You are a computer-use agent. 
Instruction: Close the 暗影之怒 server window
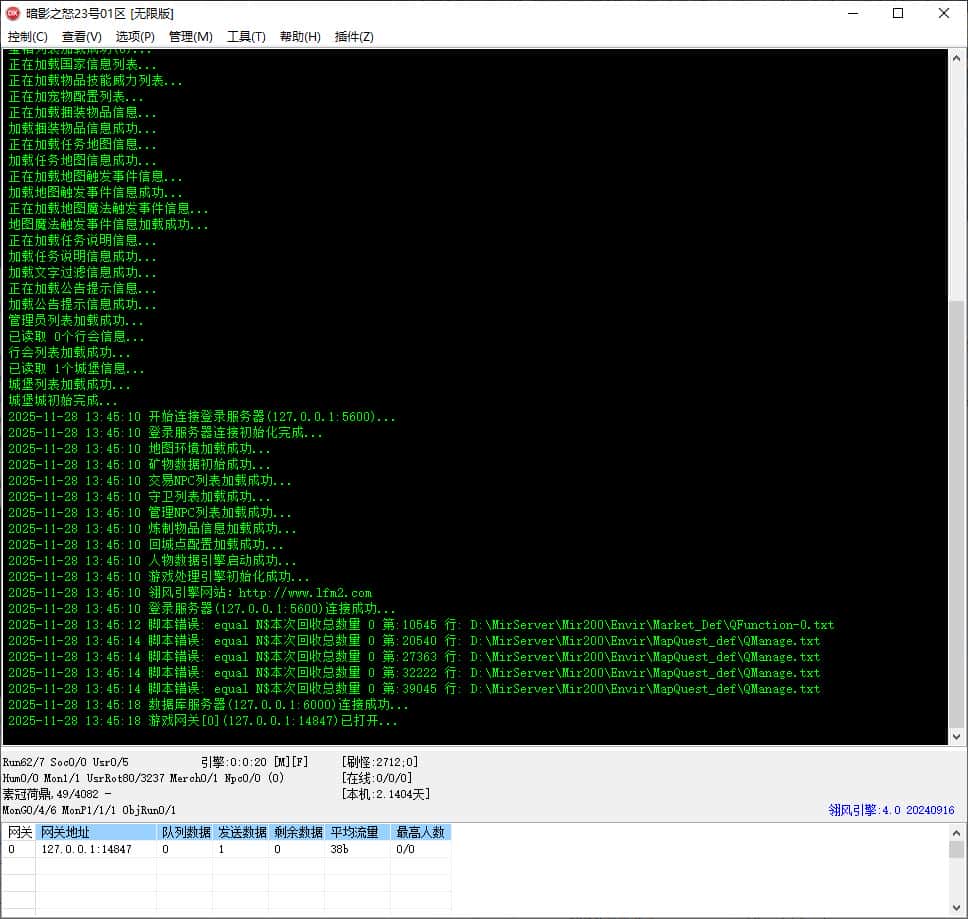(x=944, y=13)
